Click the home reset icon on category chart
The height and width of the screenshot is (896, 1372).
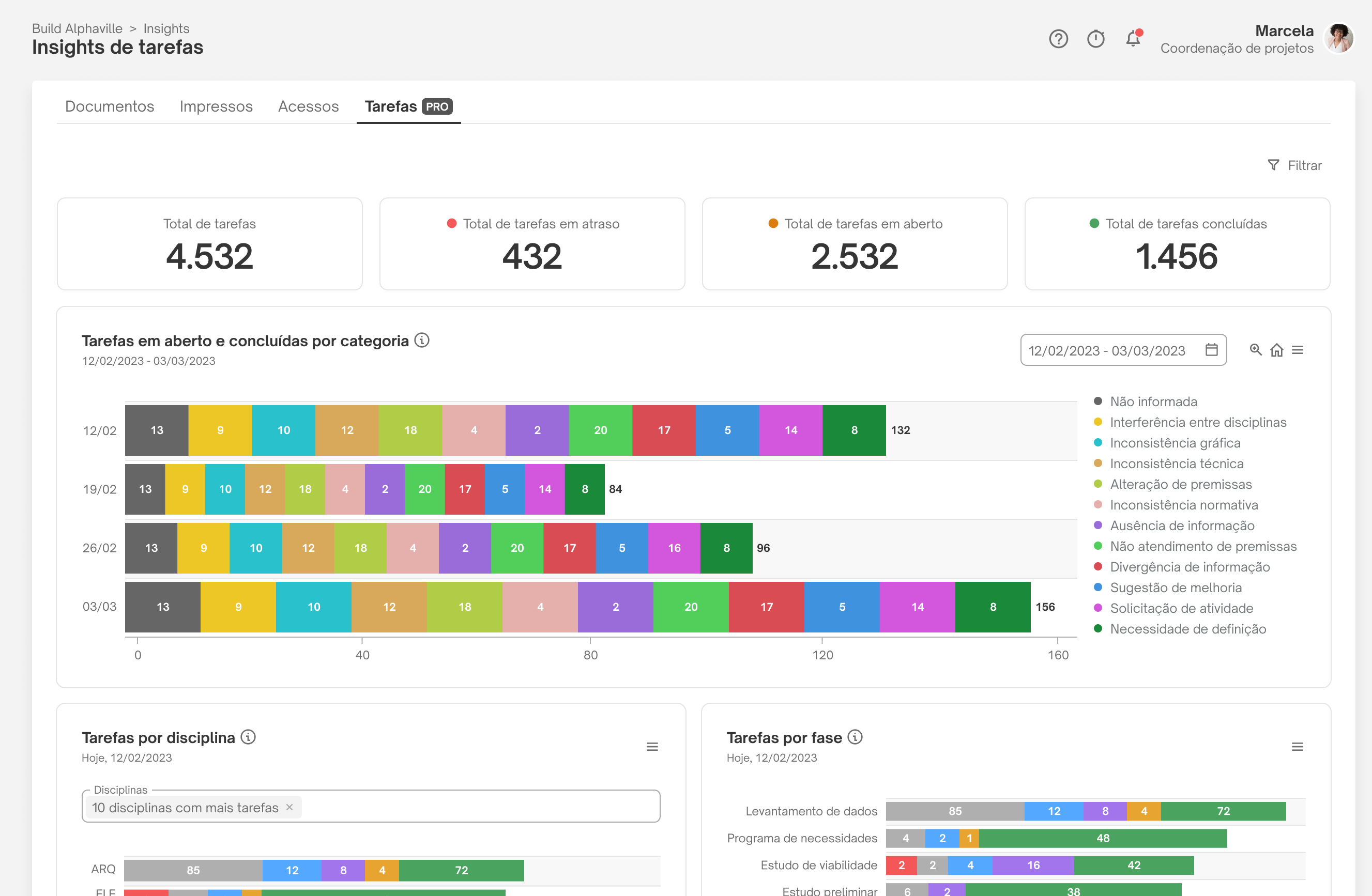1276,350
